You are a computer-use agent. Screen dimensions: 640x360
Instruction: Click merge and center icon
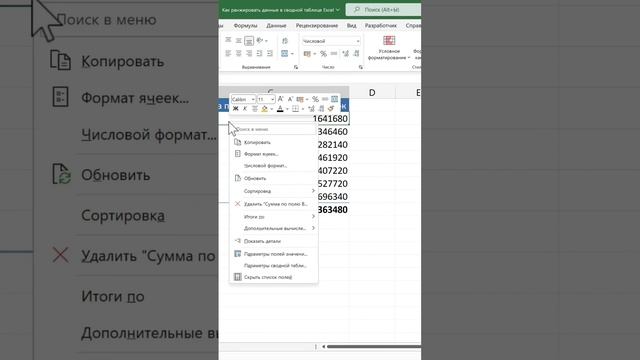coord(284,53)
